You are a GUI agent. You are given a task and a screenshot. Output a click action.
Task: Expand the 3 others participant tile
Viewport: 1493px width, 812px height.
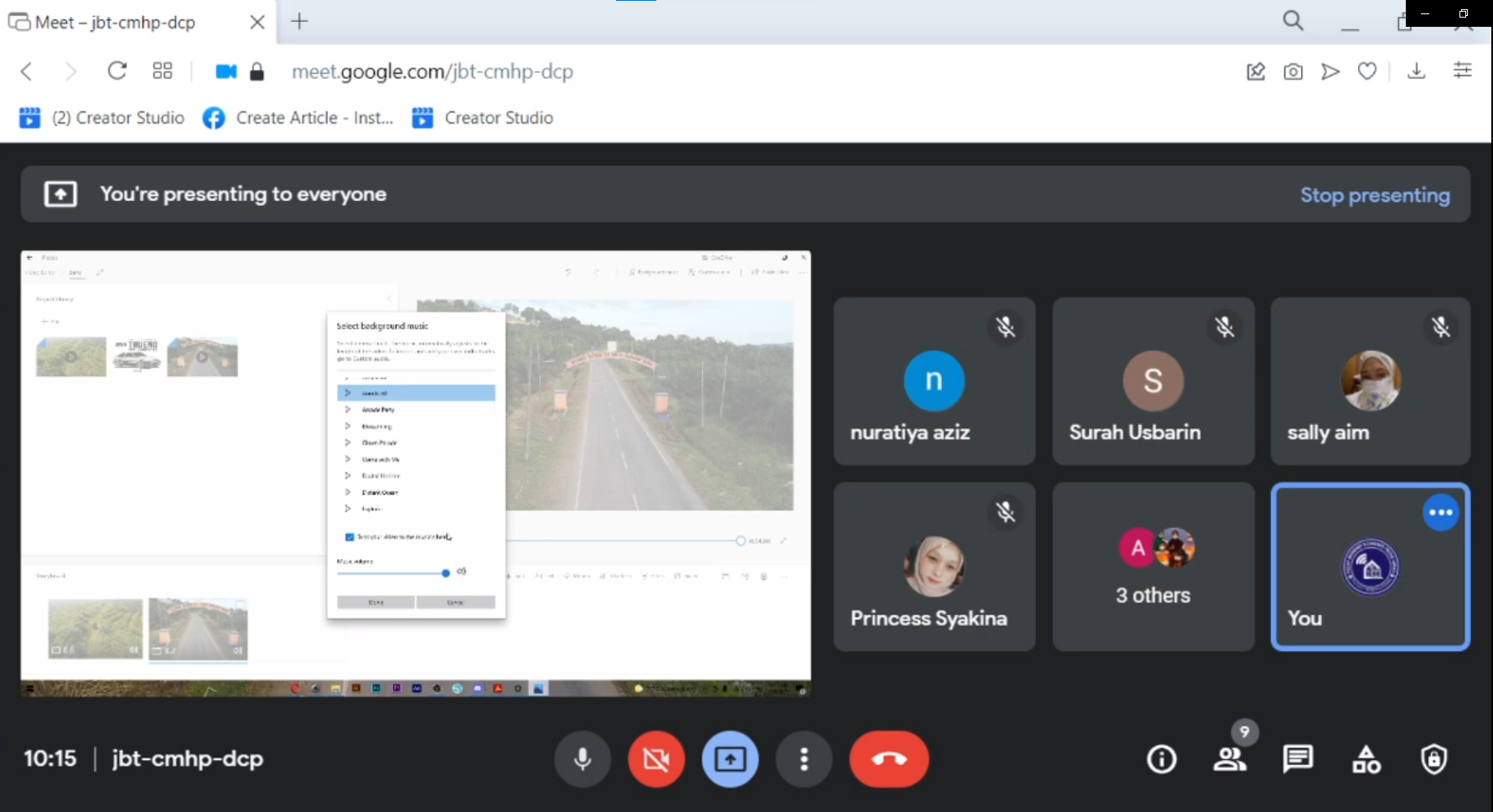pyautogui.click(x=1153, y=566)
